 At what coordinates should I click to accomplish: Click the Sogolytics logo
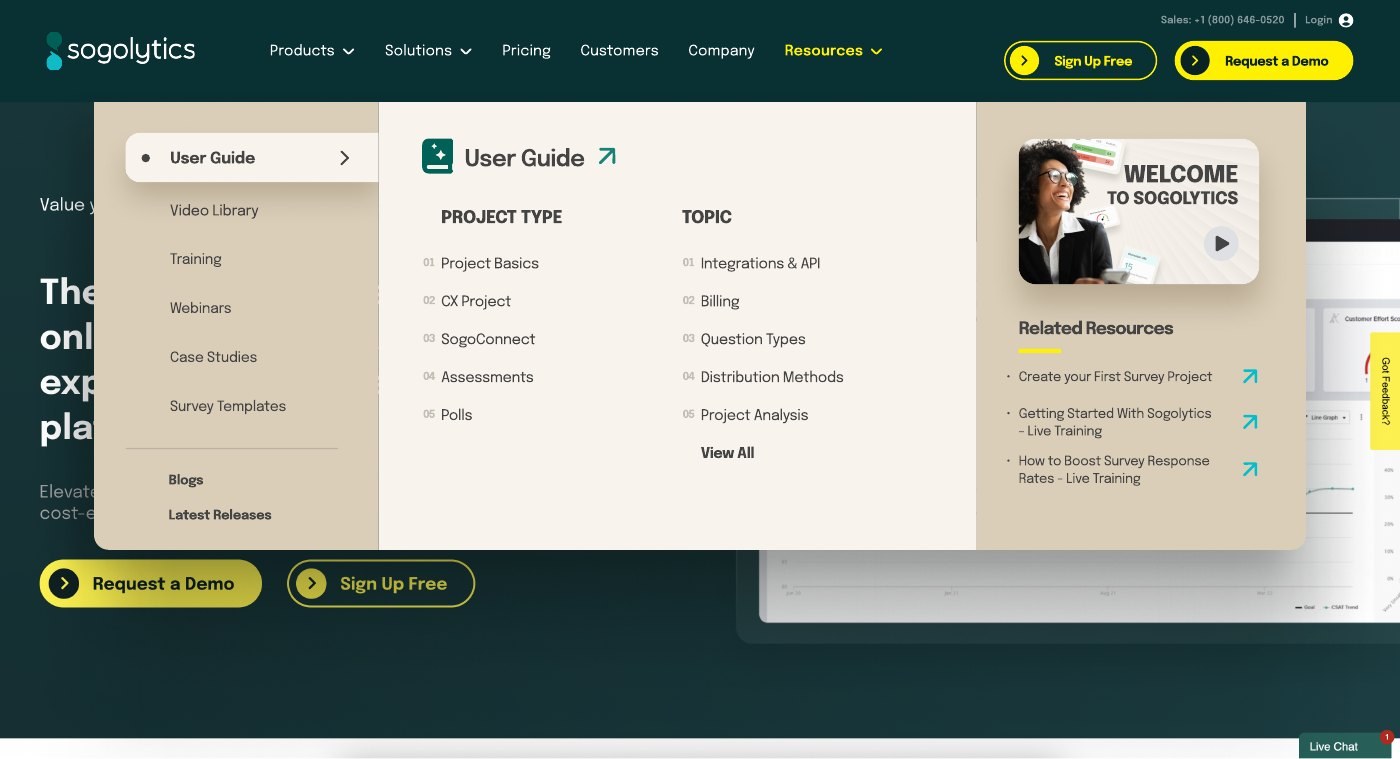(x=120, y=50)
